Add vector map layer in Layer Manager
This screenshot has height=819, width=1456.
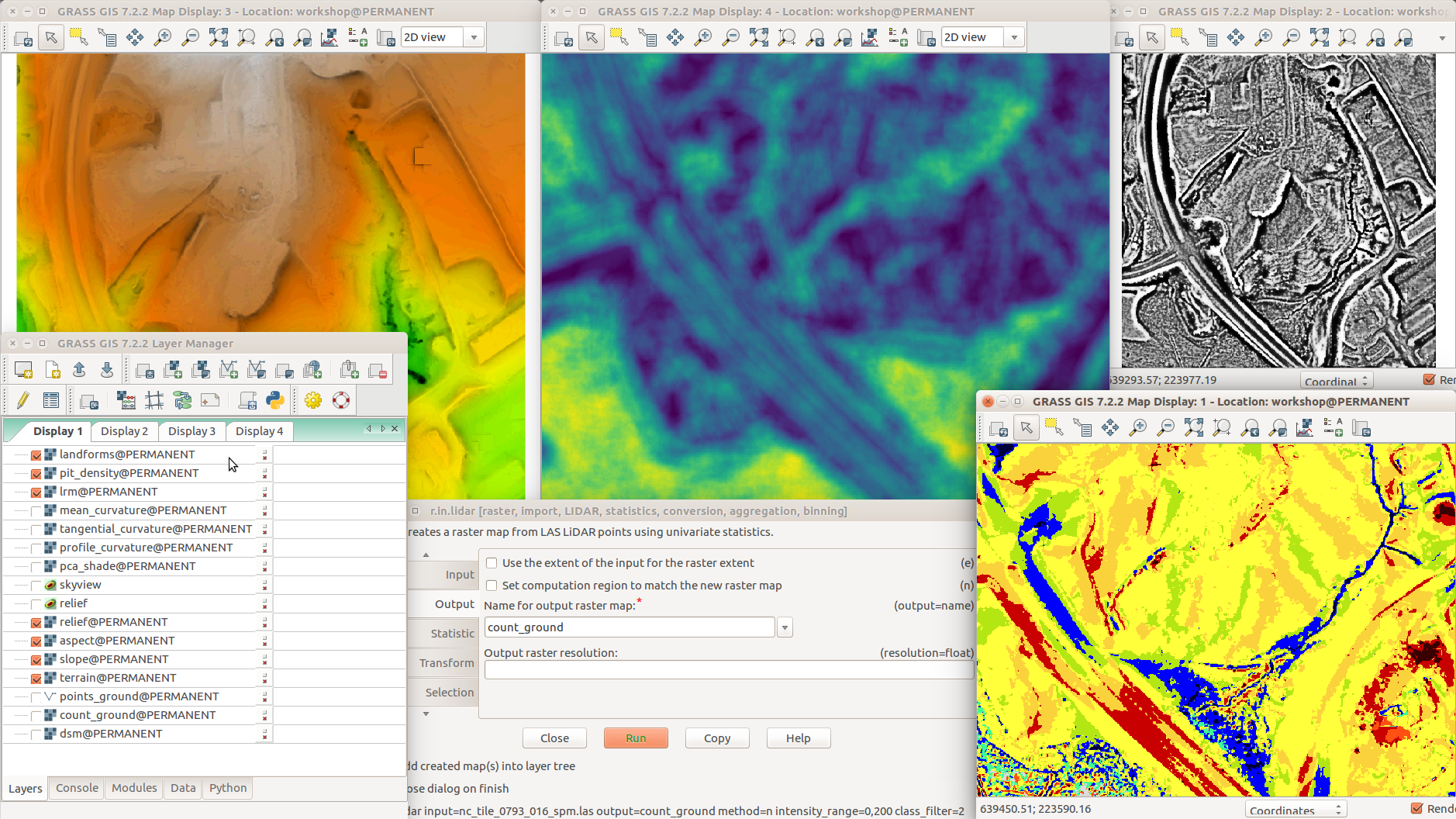(x=229, y=370)
